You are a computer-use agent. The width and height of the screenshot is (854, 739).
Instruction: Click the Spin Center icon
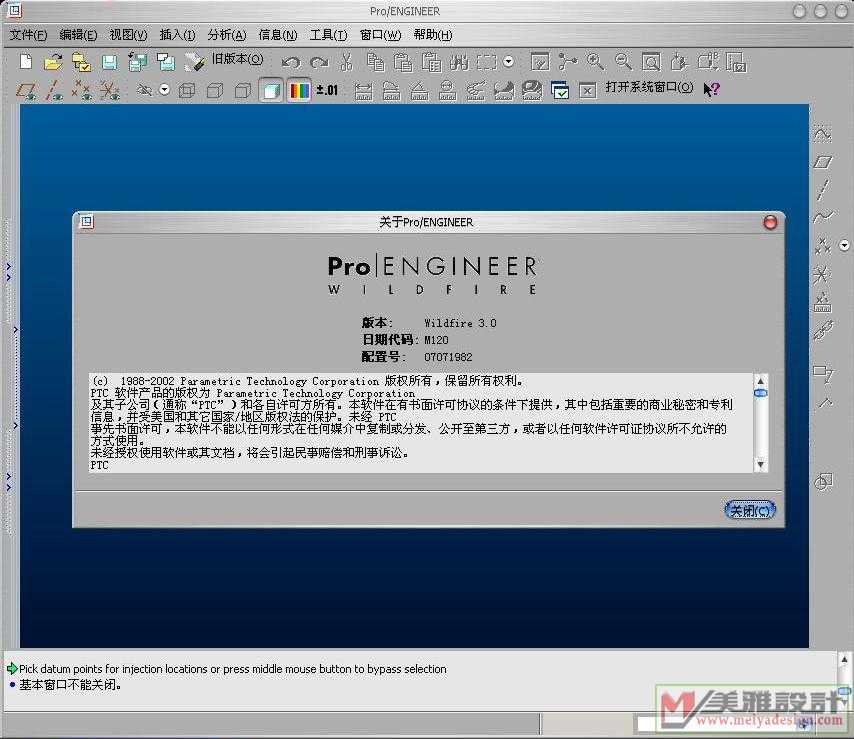(568, 62)
